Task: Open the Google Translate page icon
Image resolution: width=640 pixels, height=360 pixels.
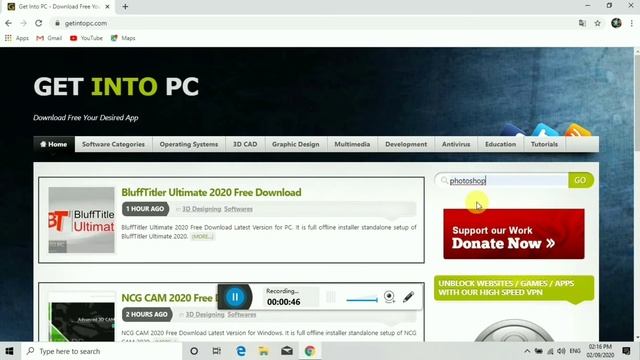Action: 582,23
